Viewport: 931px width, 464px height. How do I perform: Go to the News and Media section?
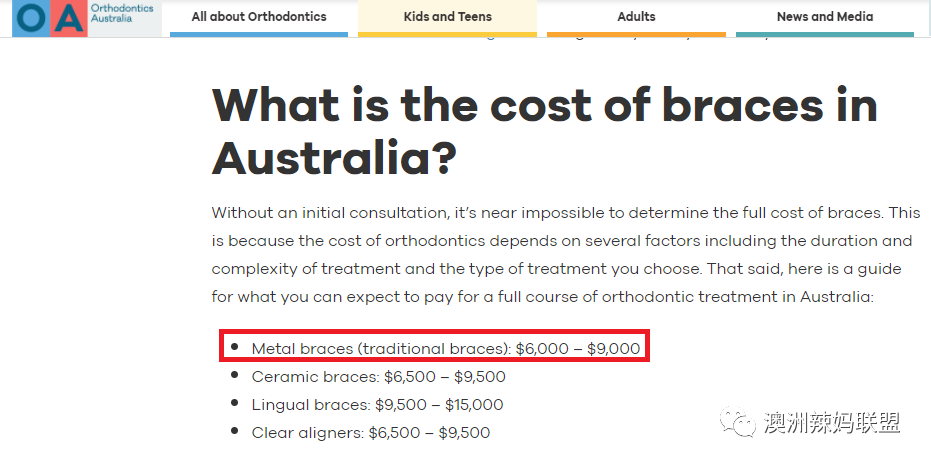point(825,17)
